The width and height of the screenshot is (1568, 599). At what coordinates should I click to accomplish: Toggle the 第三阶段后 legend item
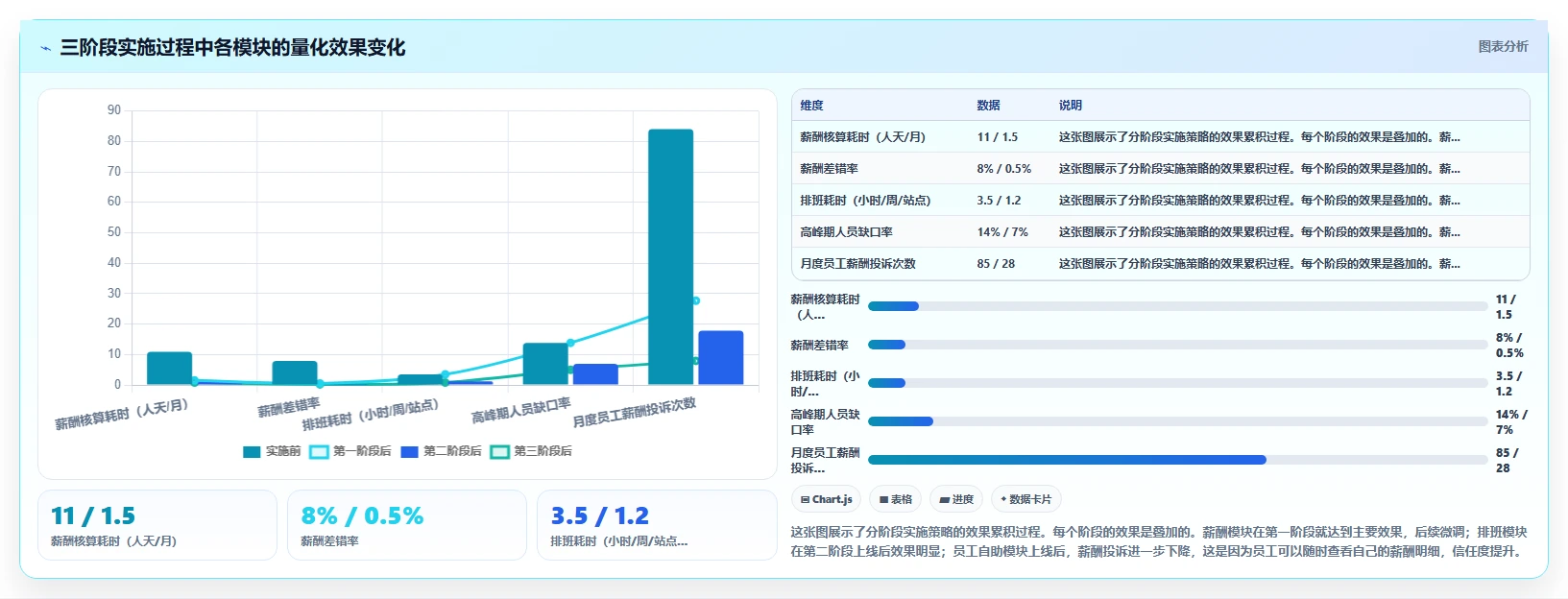531,451
